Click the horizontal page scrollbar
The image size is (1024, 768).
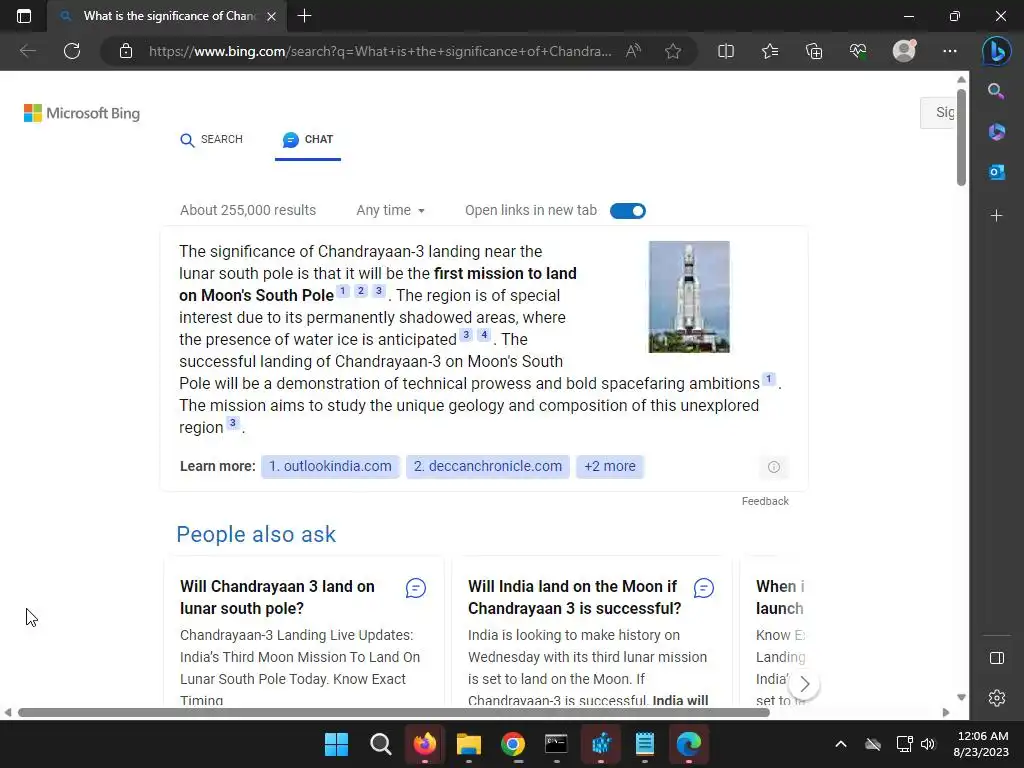coord(394,712)
